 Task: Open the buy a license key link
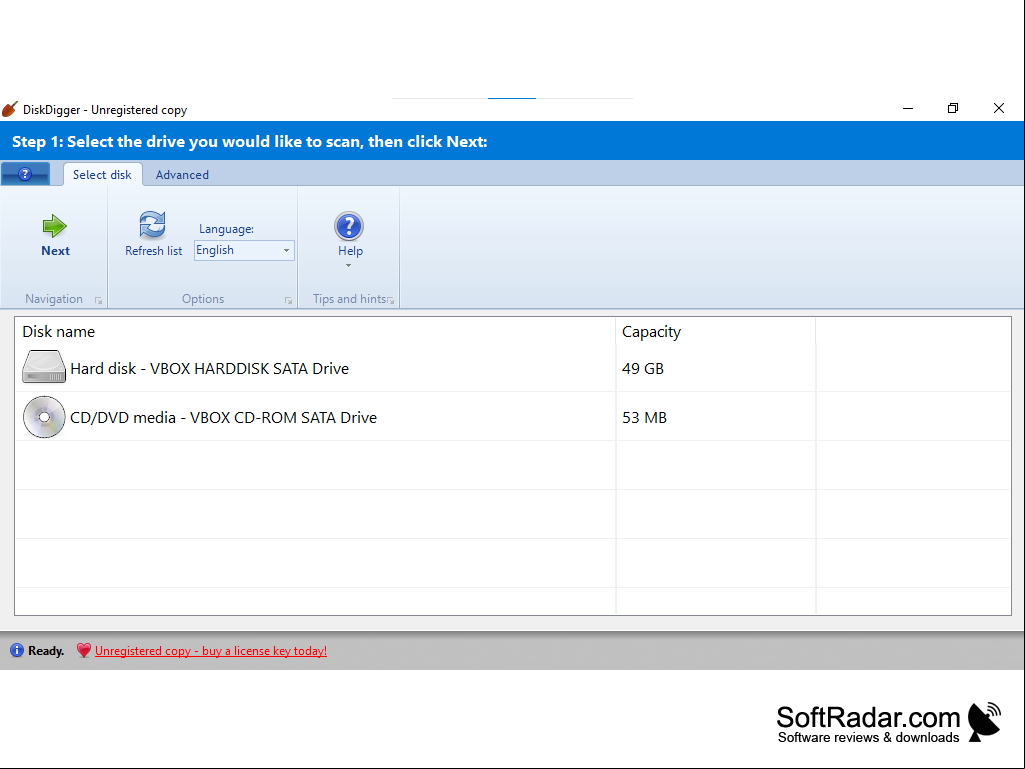pos(210,651)
